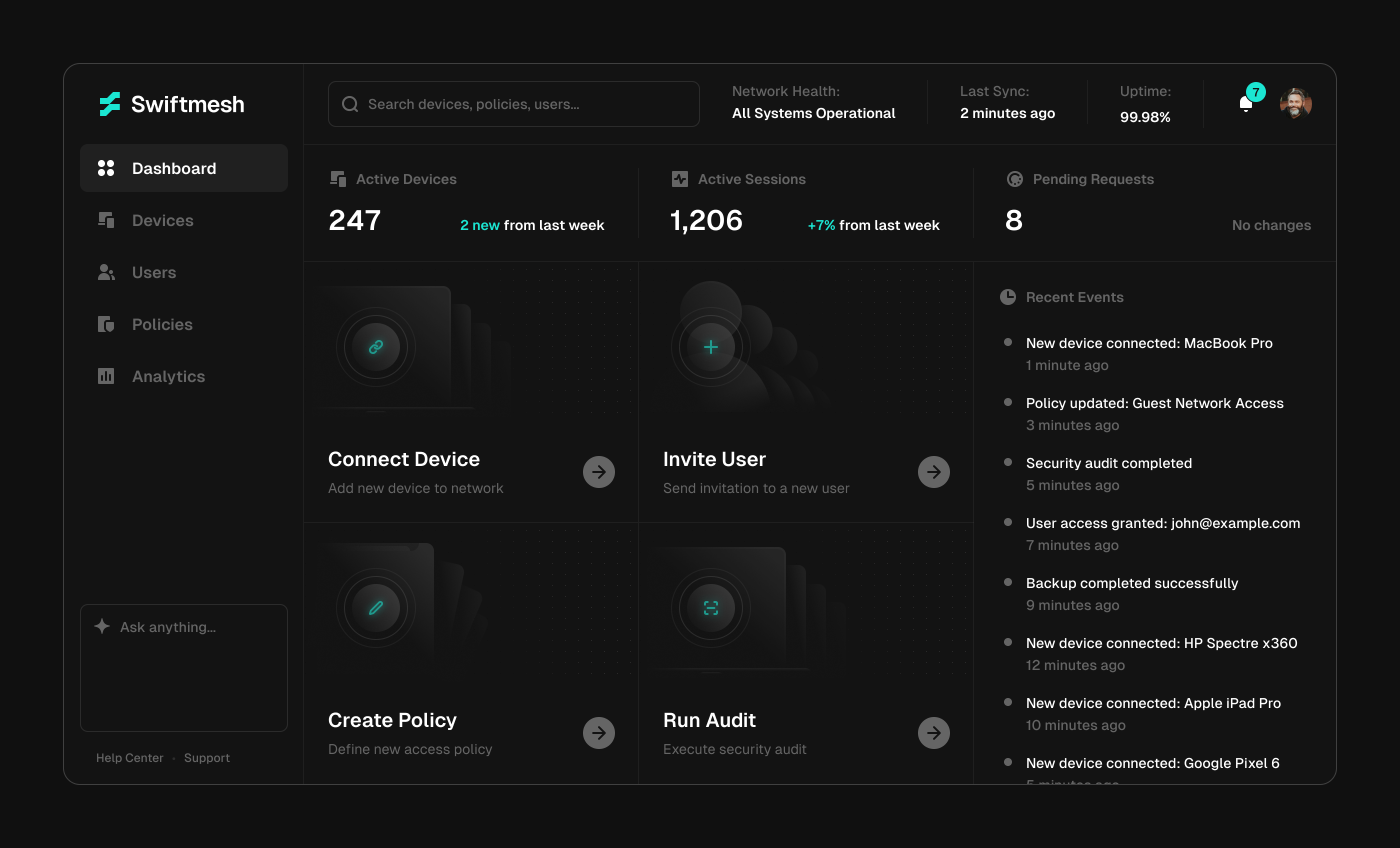Click the arrow button to Run Audit
Image resolution: width=1400 pixels, height=848 pixels.
tap(934, 732)
